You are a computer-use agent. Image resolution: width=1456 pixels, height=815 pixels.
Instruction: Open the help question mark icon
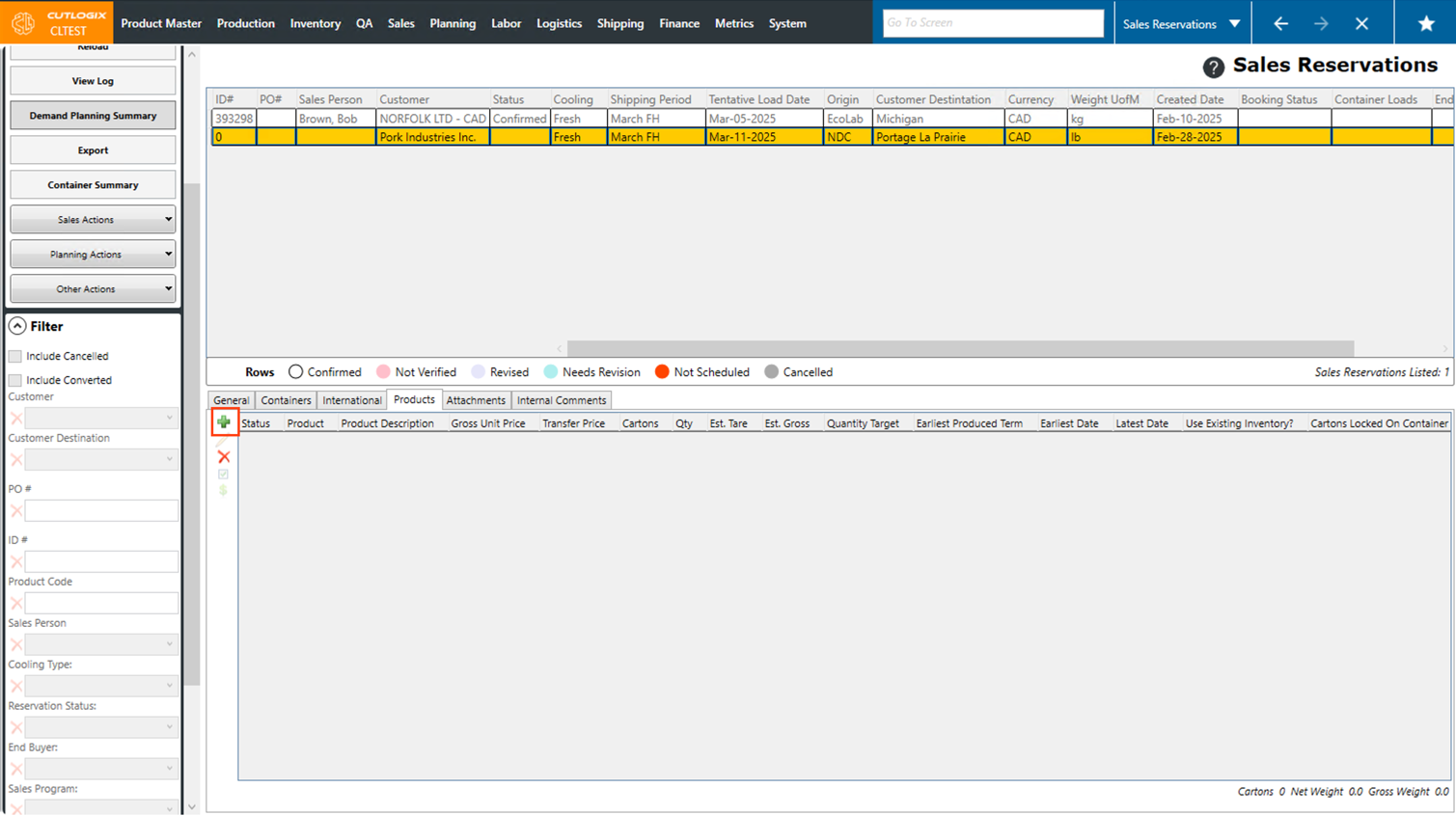click(1213, 67)
